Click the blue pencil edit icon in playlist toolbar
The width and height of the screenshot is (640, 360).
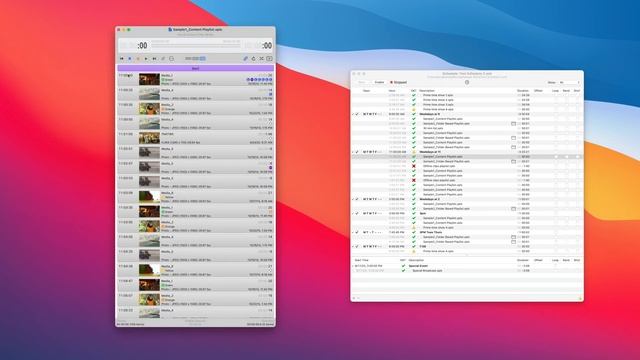[246, 59]
